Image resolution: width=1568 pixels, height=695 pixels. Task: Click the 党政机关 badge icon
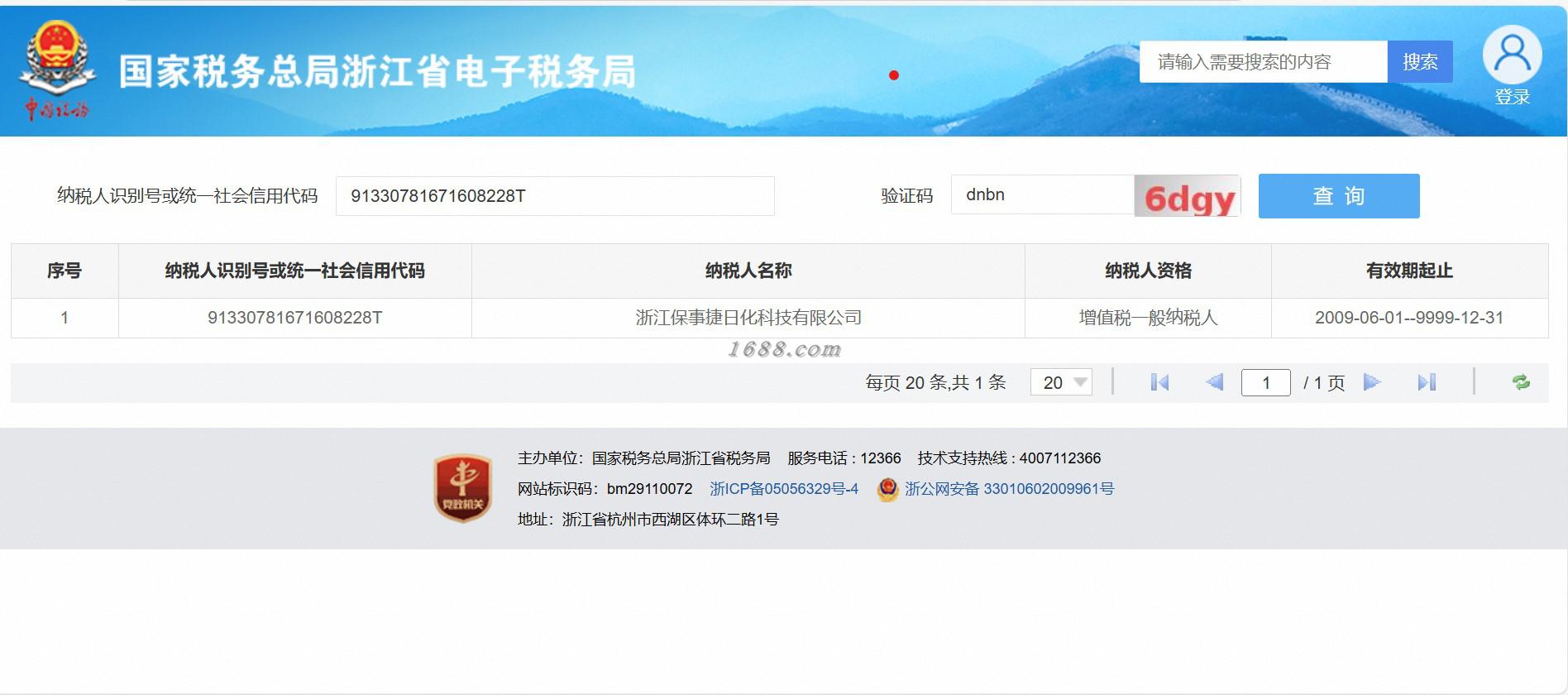click(x=463, y=488)
